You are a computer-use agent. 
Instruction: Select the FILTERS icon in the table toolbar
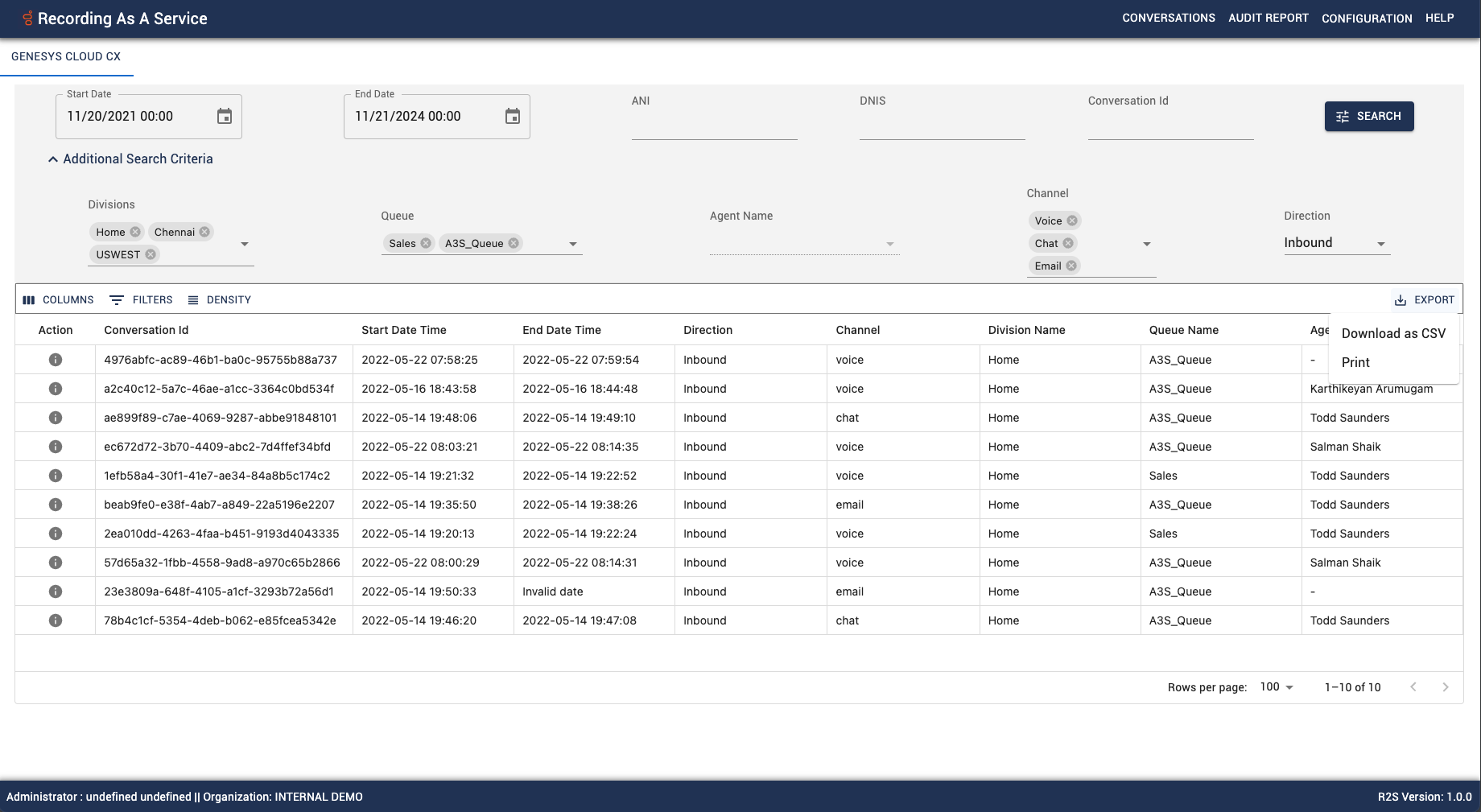(117, 299)
